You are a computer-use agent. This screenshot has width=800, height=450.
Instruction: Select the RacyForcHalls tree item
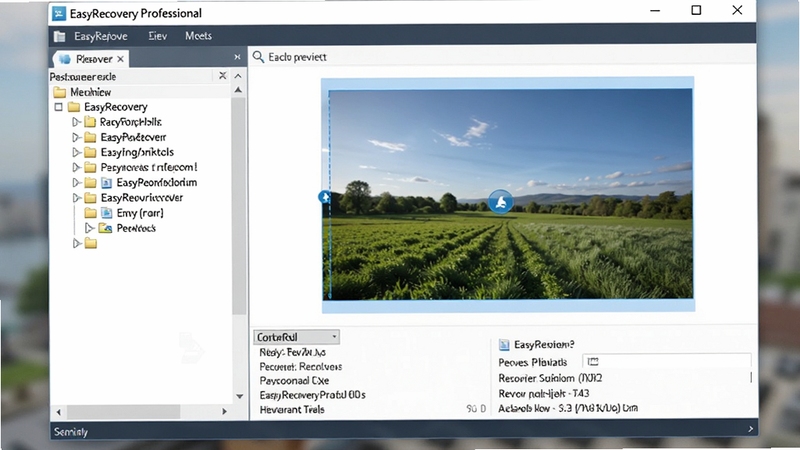tap(131, 122)
